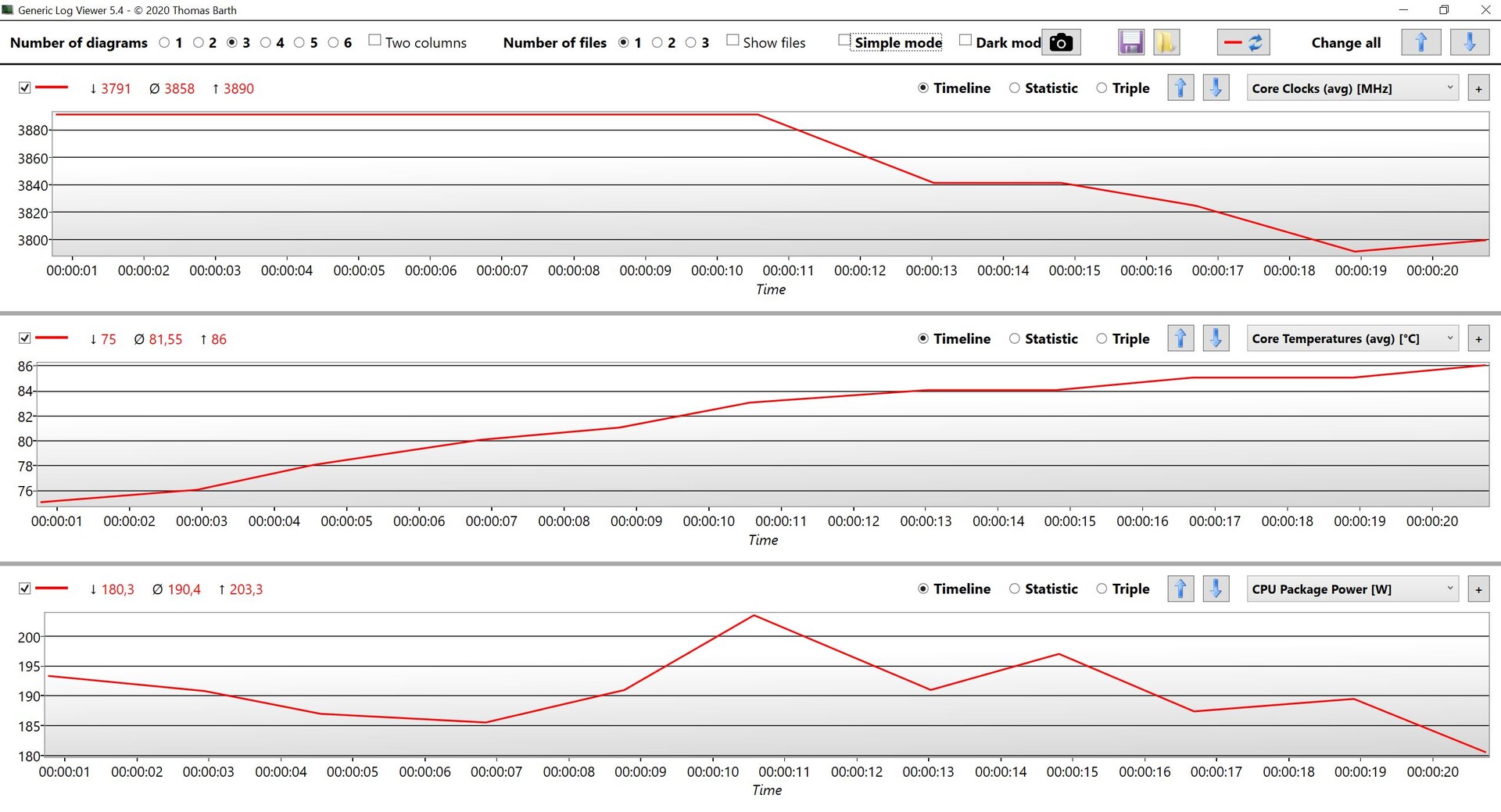
Task: Click Change all down arrow
Action: point(1470,42)
